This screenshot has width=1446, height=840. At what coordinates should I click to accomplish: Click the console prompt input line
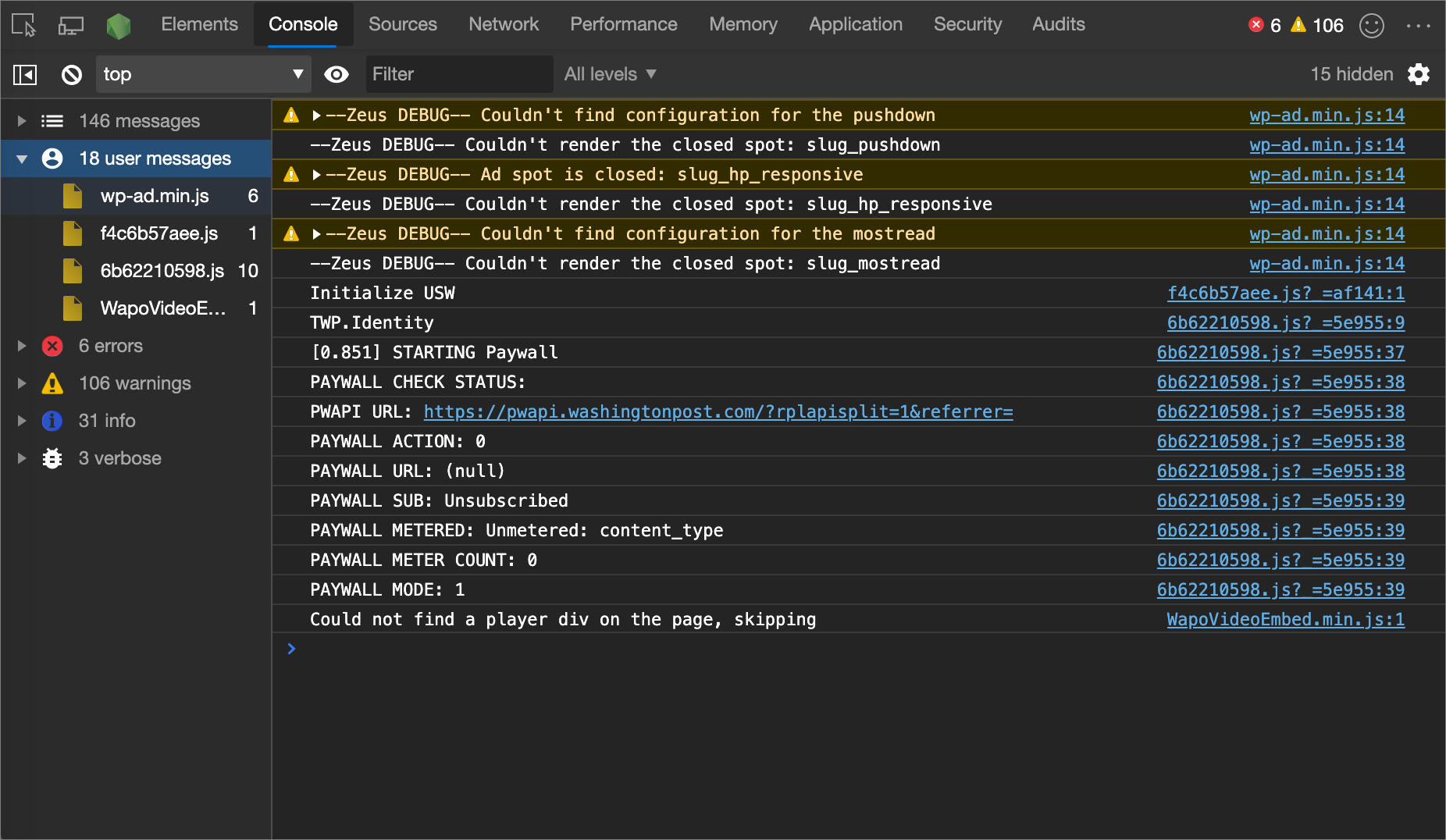tap(859, 649)
